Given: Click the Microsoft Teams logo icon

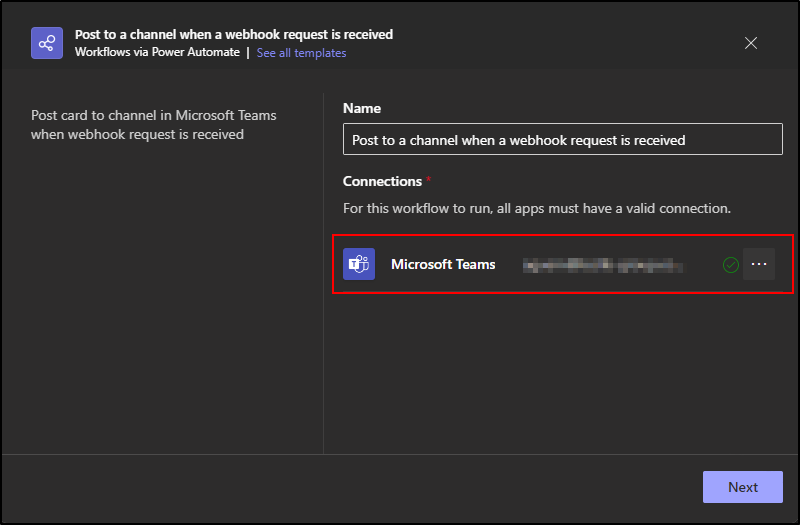Looking at the screenshot, I should (x=359, y=264).
